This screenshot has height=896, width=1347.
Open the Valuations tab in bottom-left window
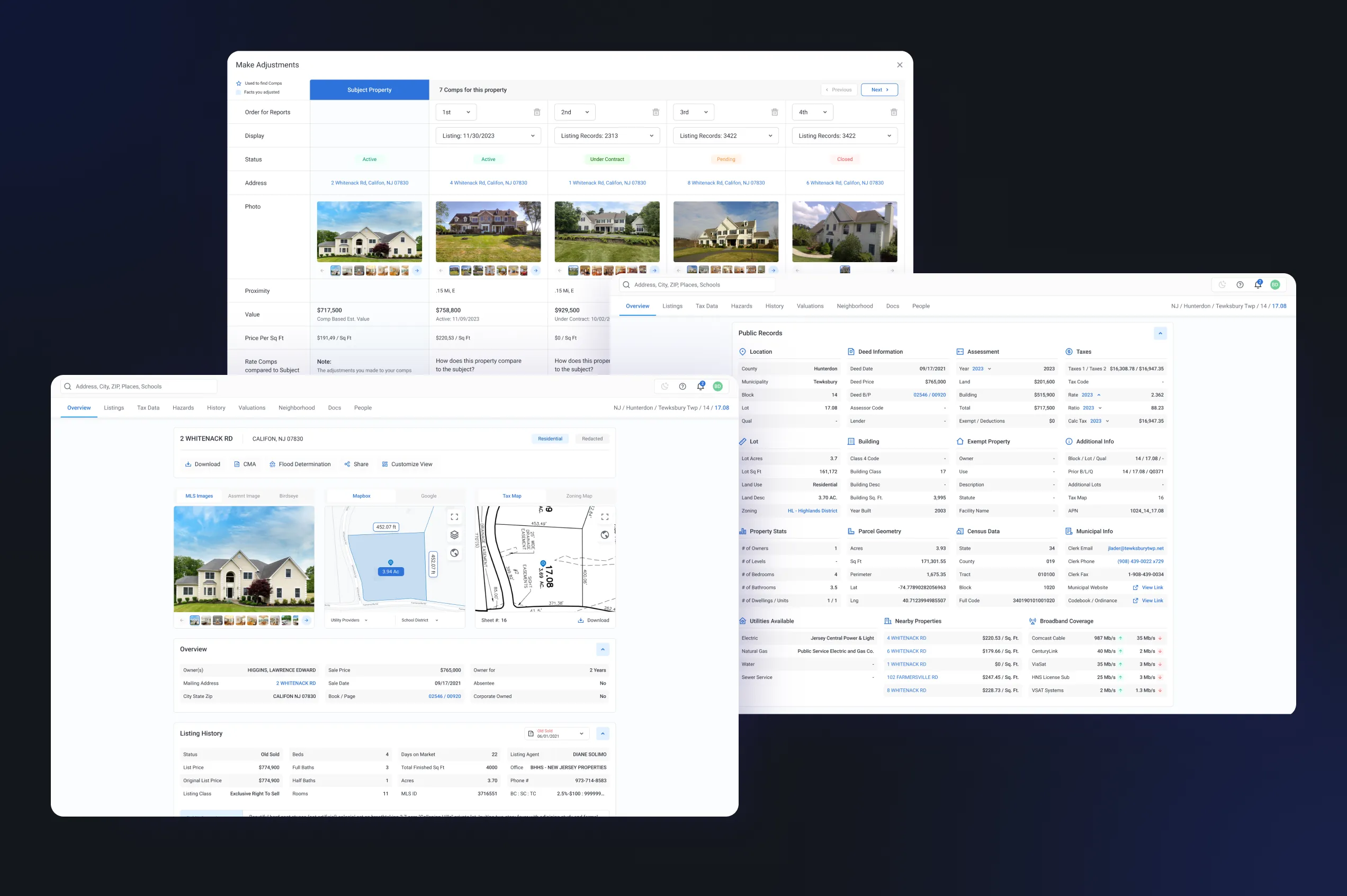252,408
